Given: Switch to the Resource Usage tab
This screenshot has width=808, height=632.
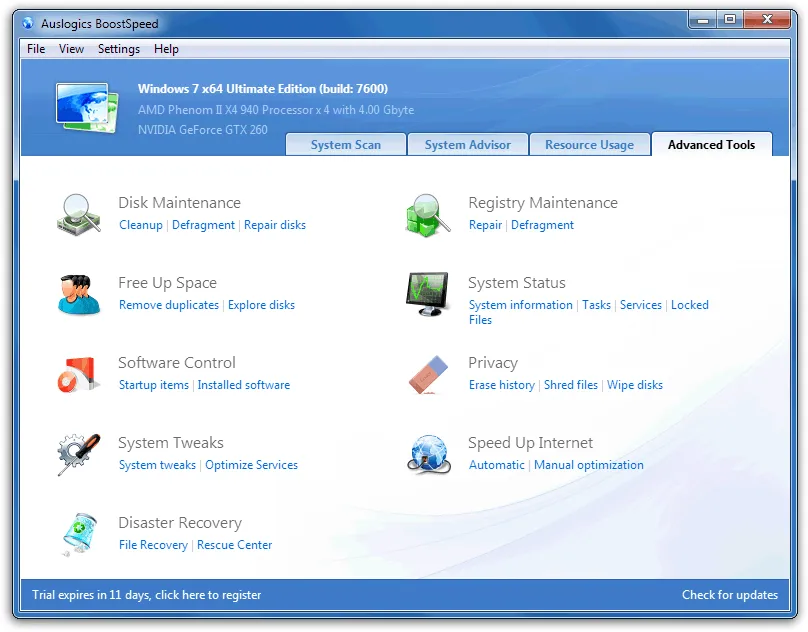Looking at the screenshot, I should pyautogui.click(x=589, y=145).
